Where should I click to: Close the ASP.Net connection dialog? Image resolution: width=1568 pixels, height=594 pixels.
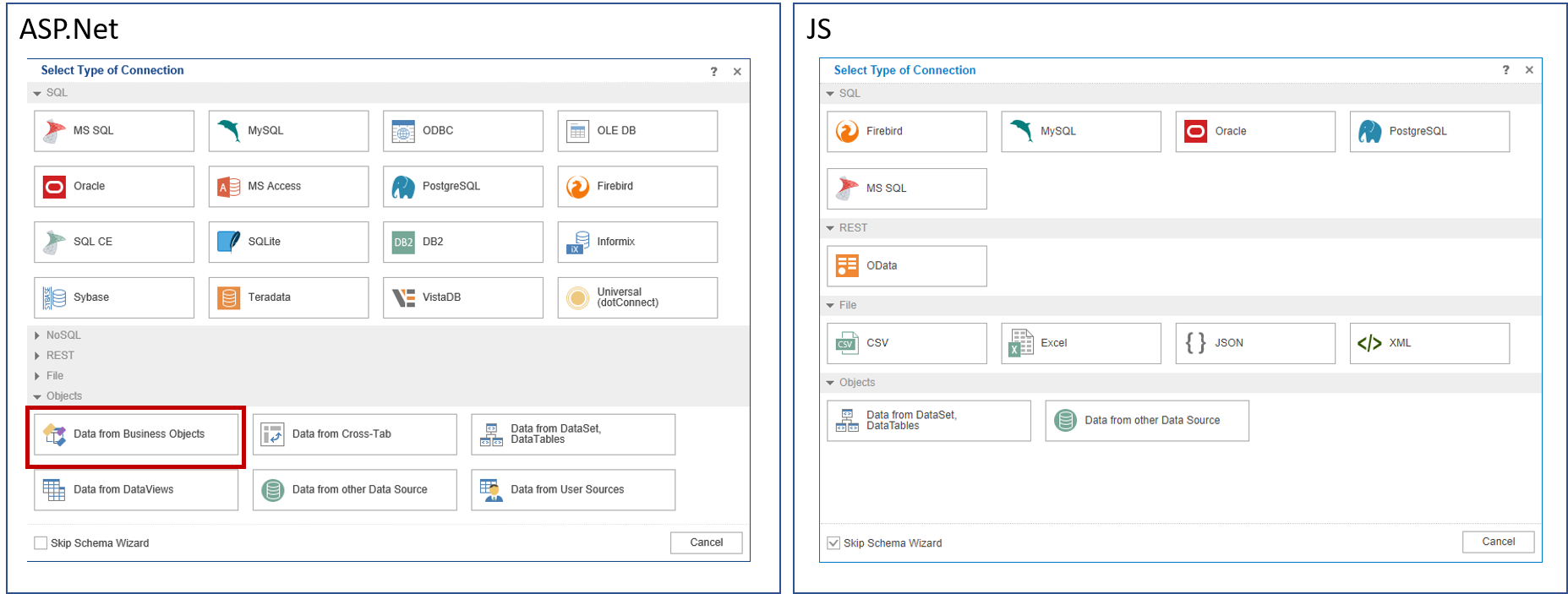point(737,72)
